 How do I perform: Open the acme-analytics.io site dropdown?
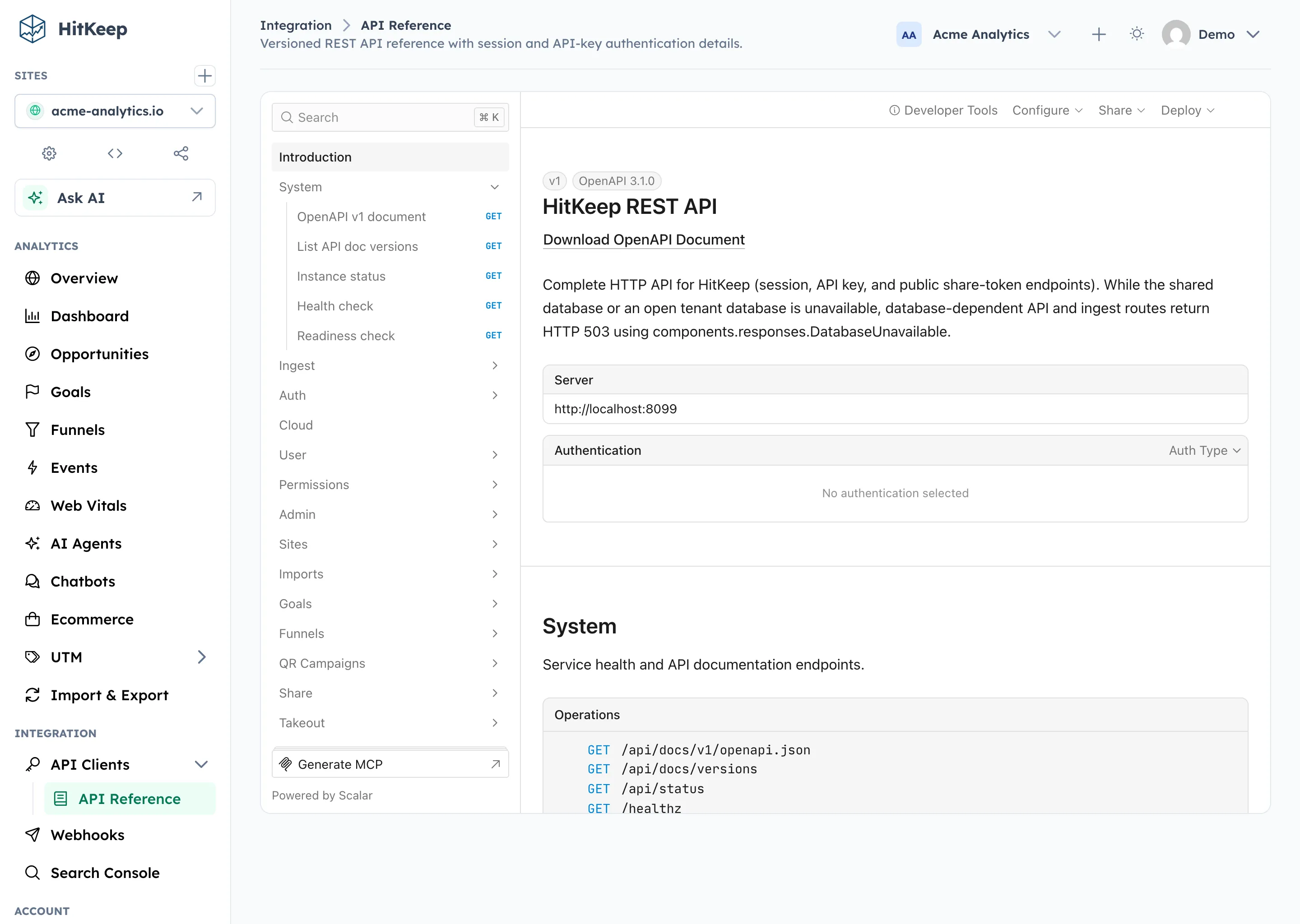tap(115, 111)
